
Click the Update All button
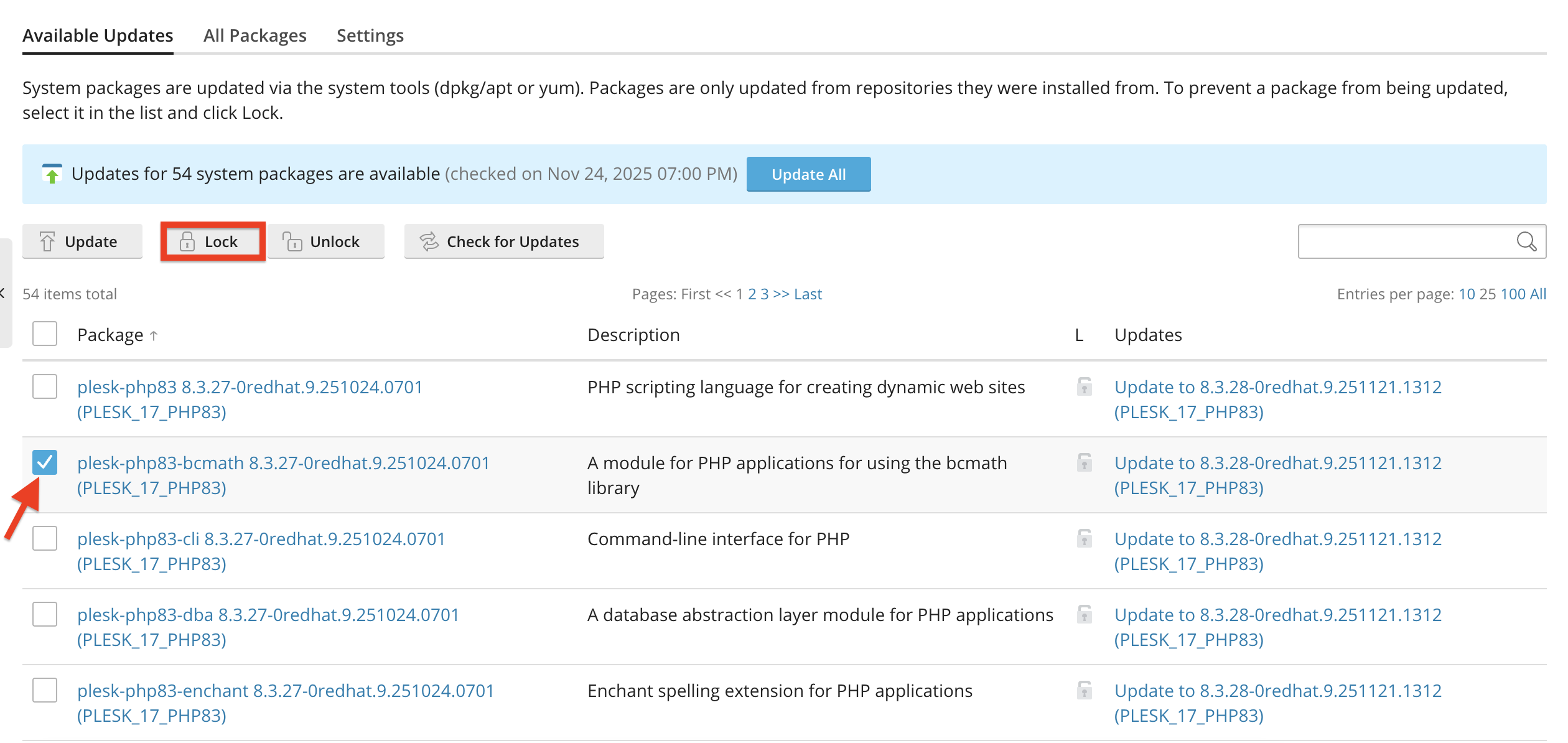point(808,174)
